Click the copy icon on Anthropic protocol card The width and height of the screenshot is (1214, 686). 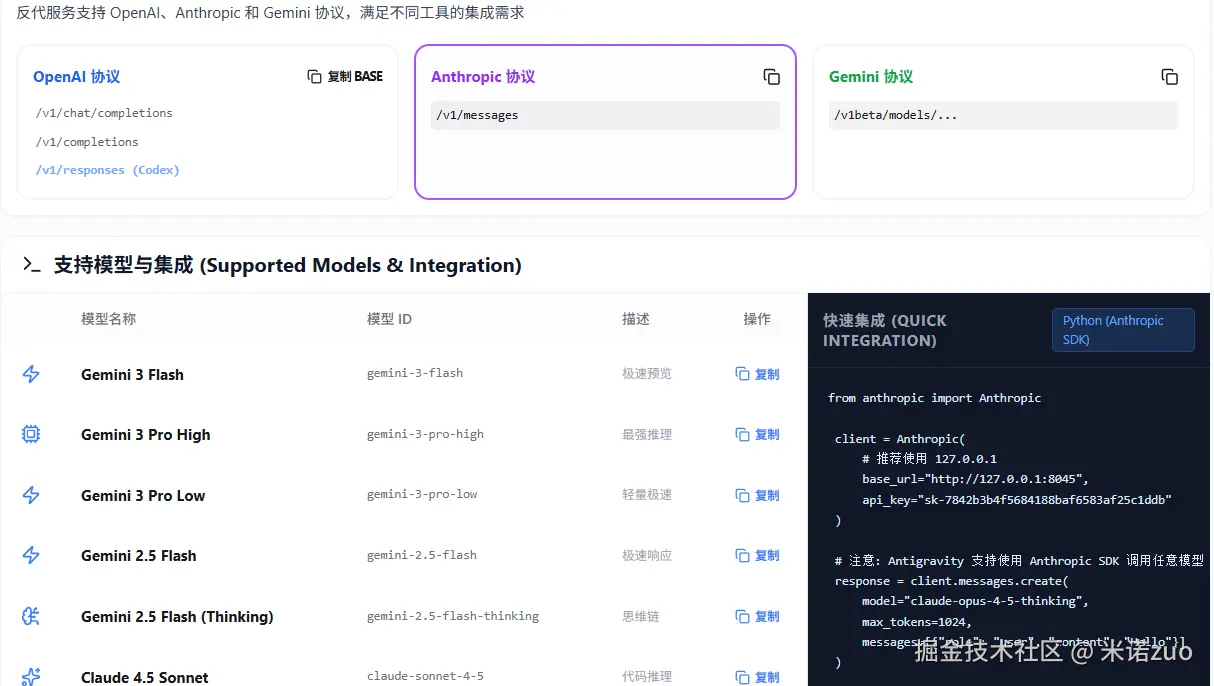point(771,77)
